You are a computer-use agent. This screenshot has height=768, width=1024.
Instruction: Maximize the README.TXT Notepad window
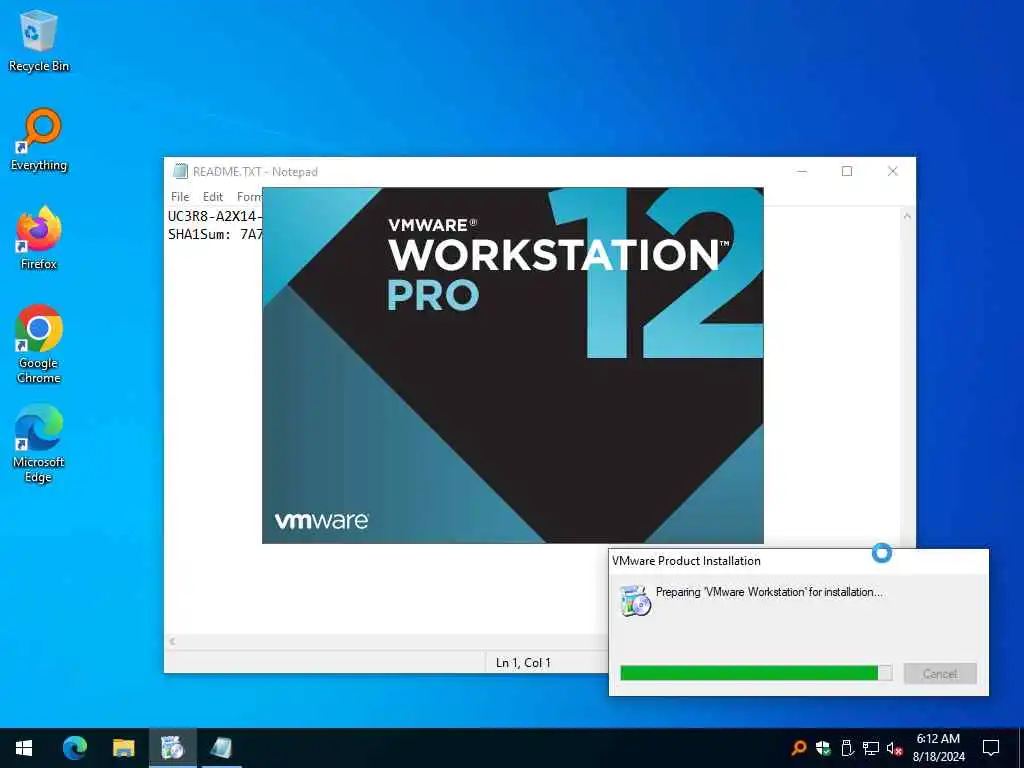coord(847,171)
